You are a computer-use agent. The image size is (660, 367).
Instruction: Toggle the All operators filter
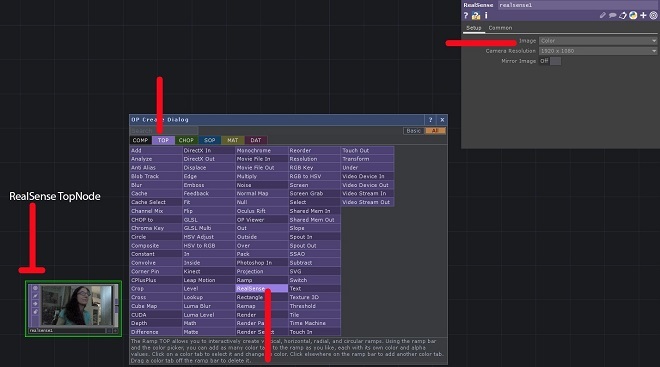tap(435, 131)
